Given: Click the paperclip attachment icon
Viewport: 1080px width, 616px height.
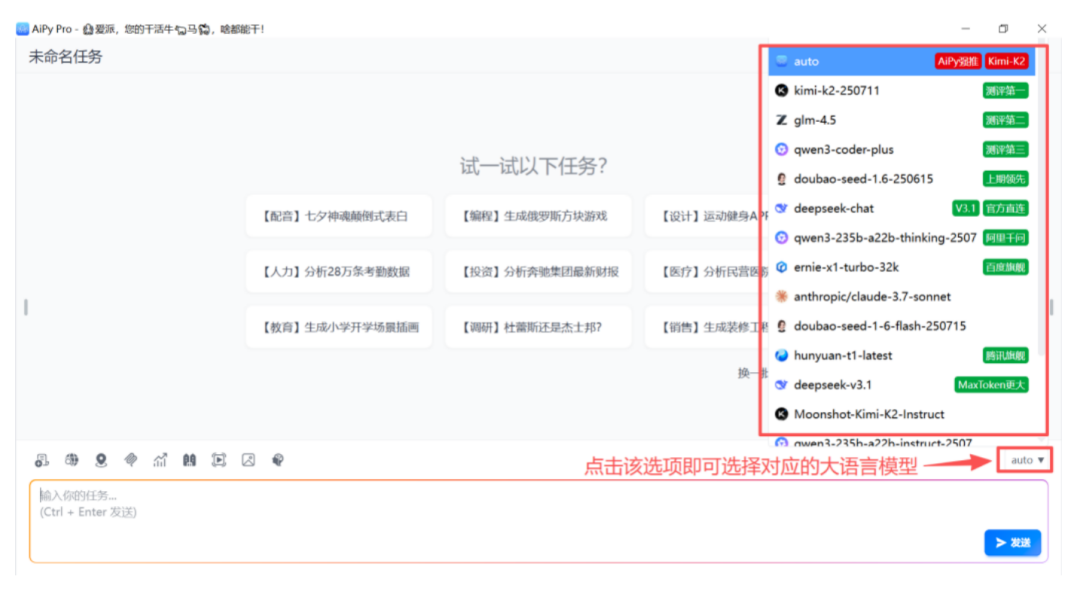Looking at the screenshot, I should [x=131, y=460].
